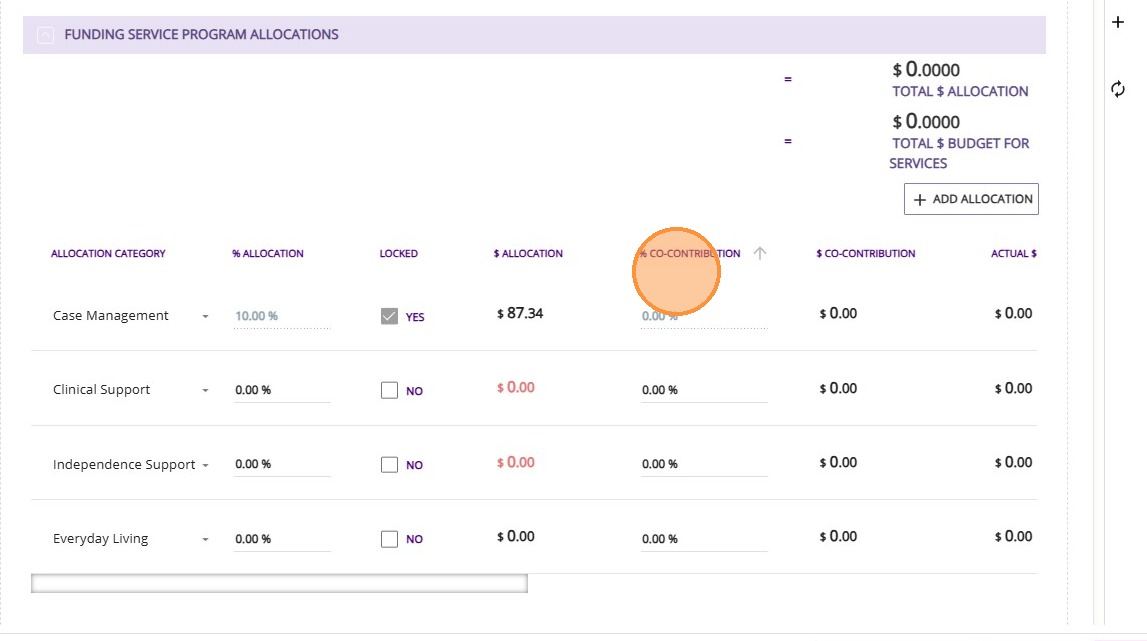This screenshot has width=1147, height=641.
Task: Check the Everyday Living locked checkbox
Action: tap(390, 539)
